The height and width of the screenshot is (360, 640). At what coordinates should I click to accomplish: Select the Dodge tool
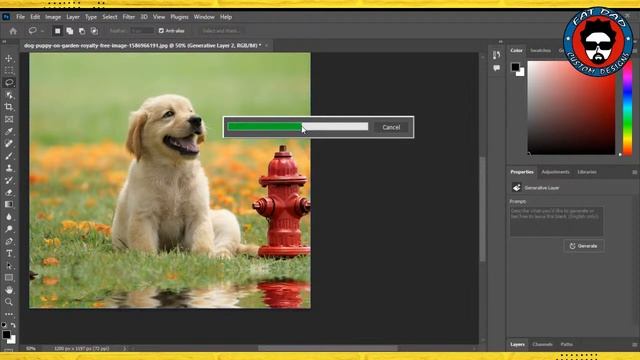pyautogui.click(x=9, y=229)
